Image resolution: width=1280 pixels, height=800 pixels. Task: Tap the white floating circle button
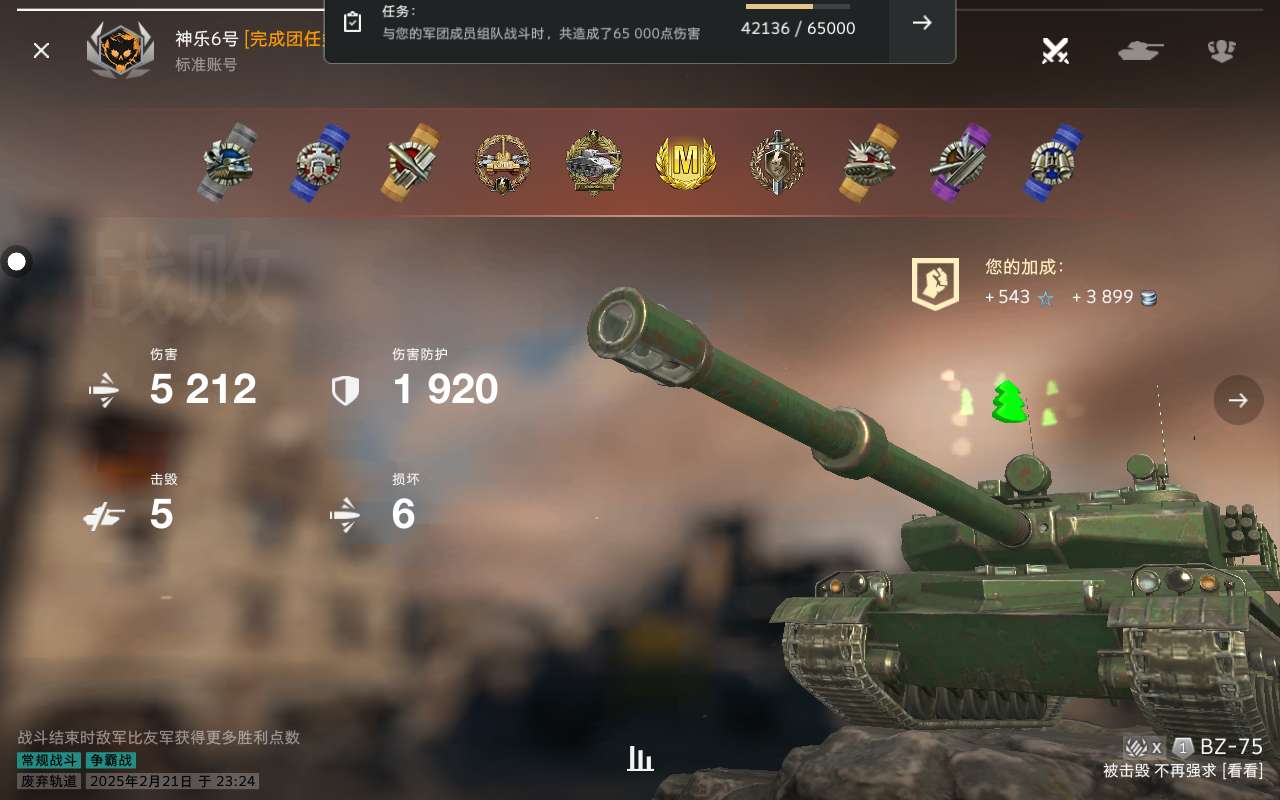[16, 262]
